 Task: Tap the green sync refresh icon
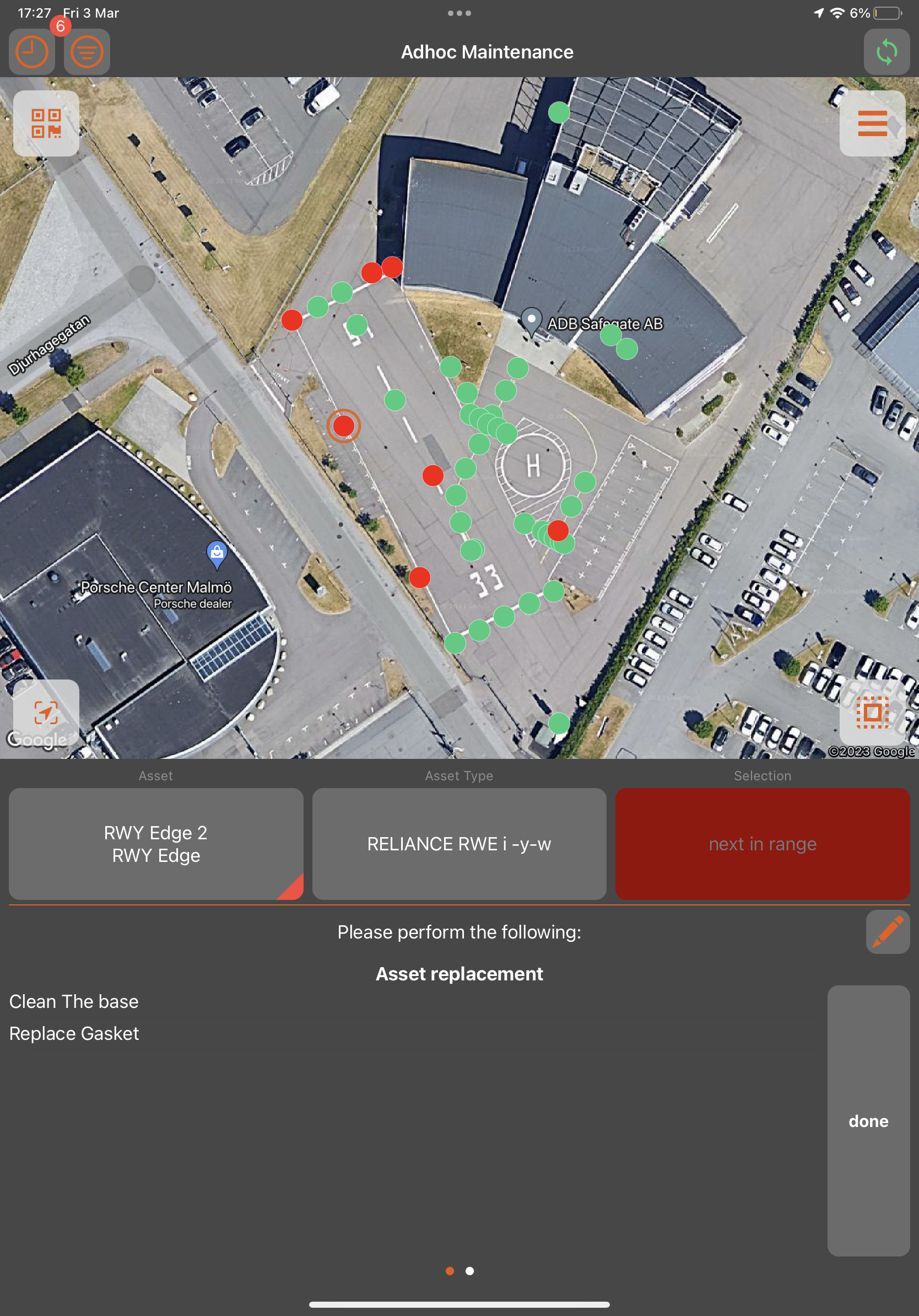point(886,52)
